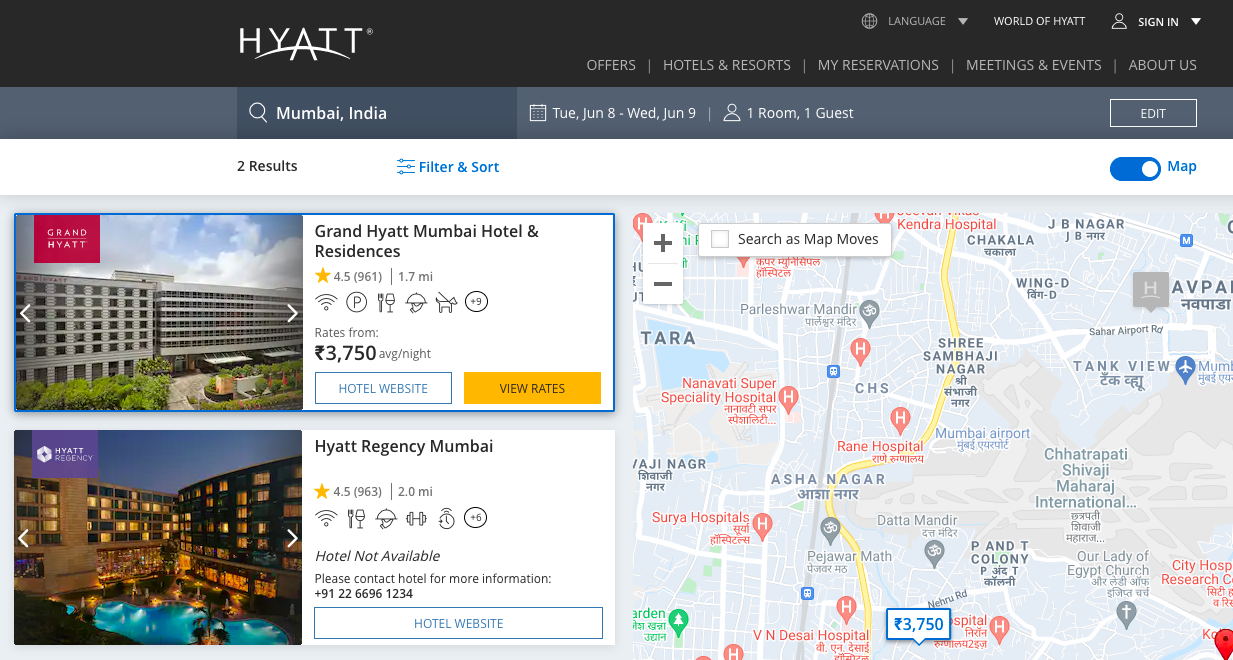
Task: Select the OFFERS menu item
Action: click(x=611, y=64)
